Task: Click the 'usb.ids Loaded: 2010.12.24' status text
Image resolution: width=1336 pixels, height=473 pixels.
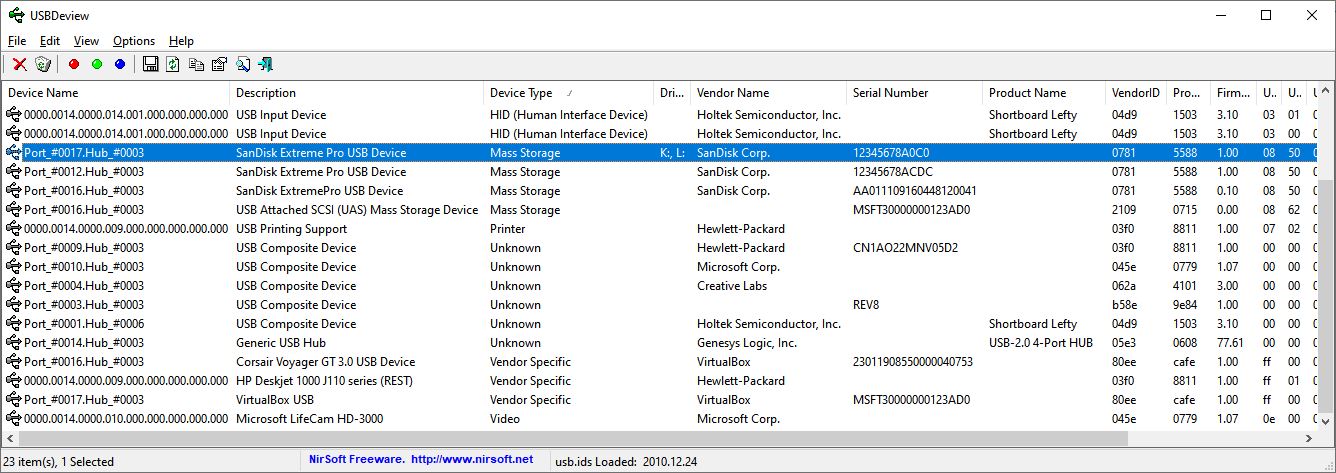Action: click(x=626, y=461)
